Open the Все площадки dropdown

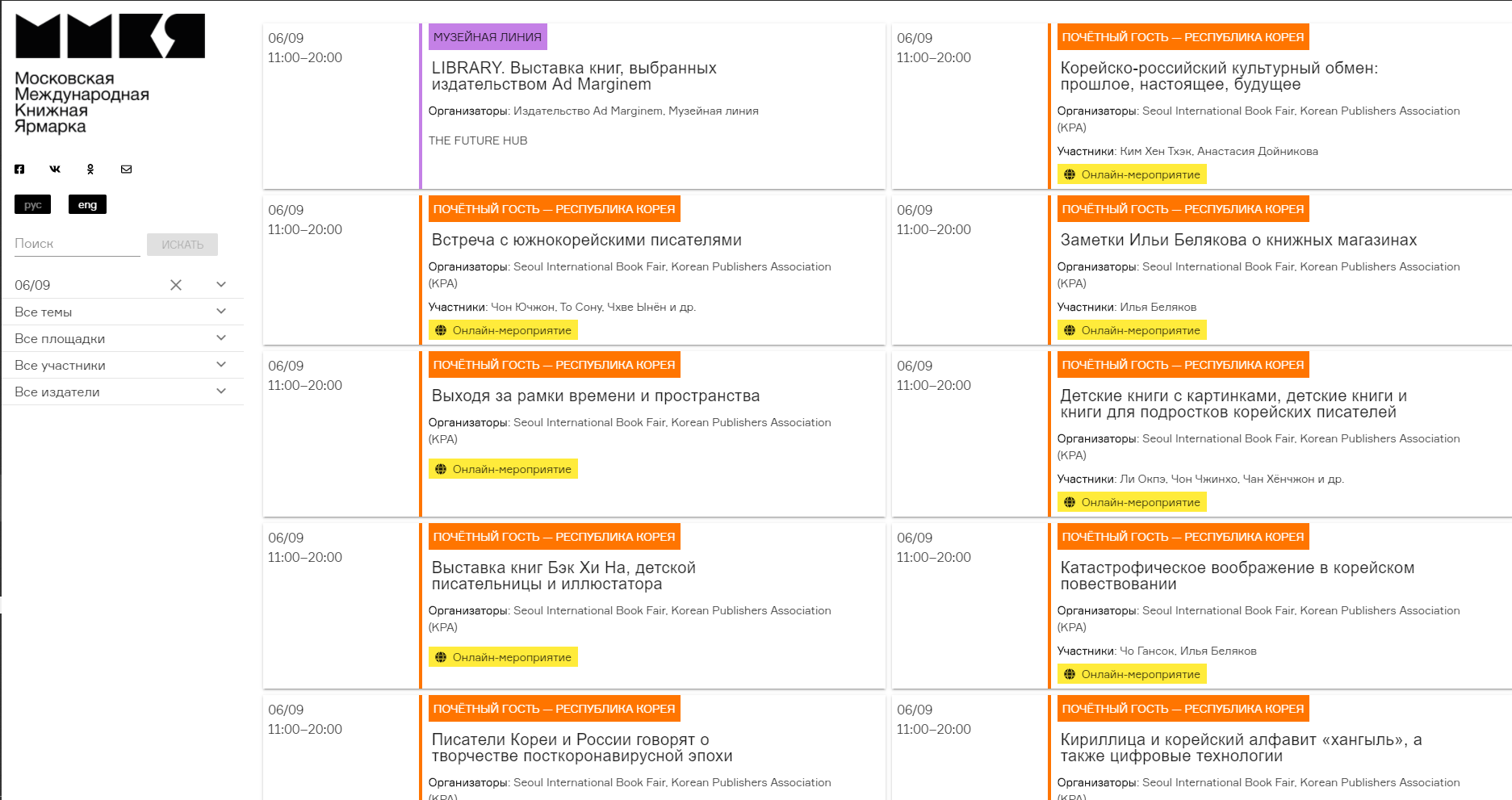pos(123,338)
